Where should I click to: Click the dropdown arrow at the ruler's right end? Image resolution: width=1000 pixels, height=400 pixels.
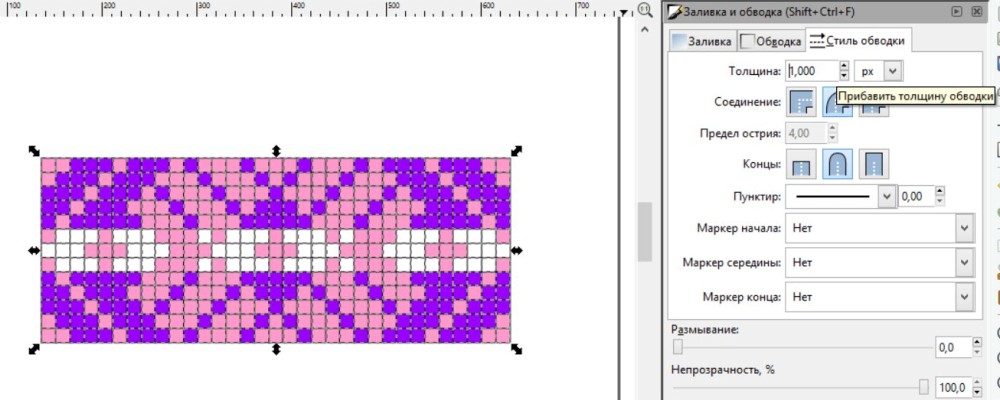tap(624, 11)
